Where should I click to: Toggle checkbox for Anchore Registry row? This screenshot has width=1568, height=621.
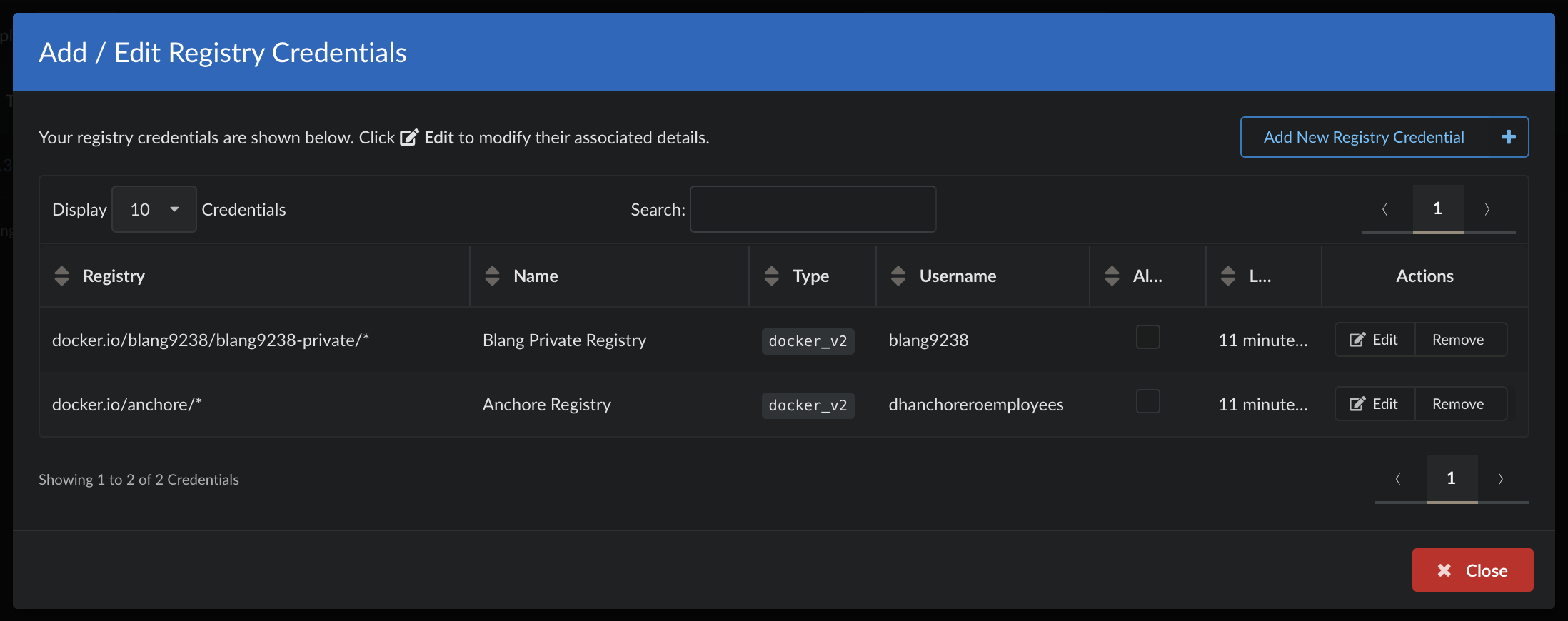point(1147,401)
